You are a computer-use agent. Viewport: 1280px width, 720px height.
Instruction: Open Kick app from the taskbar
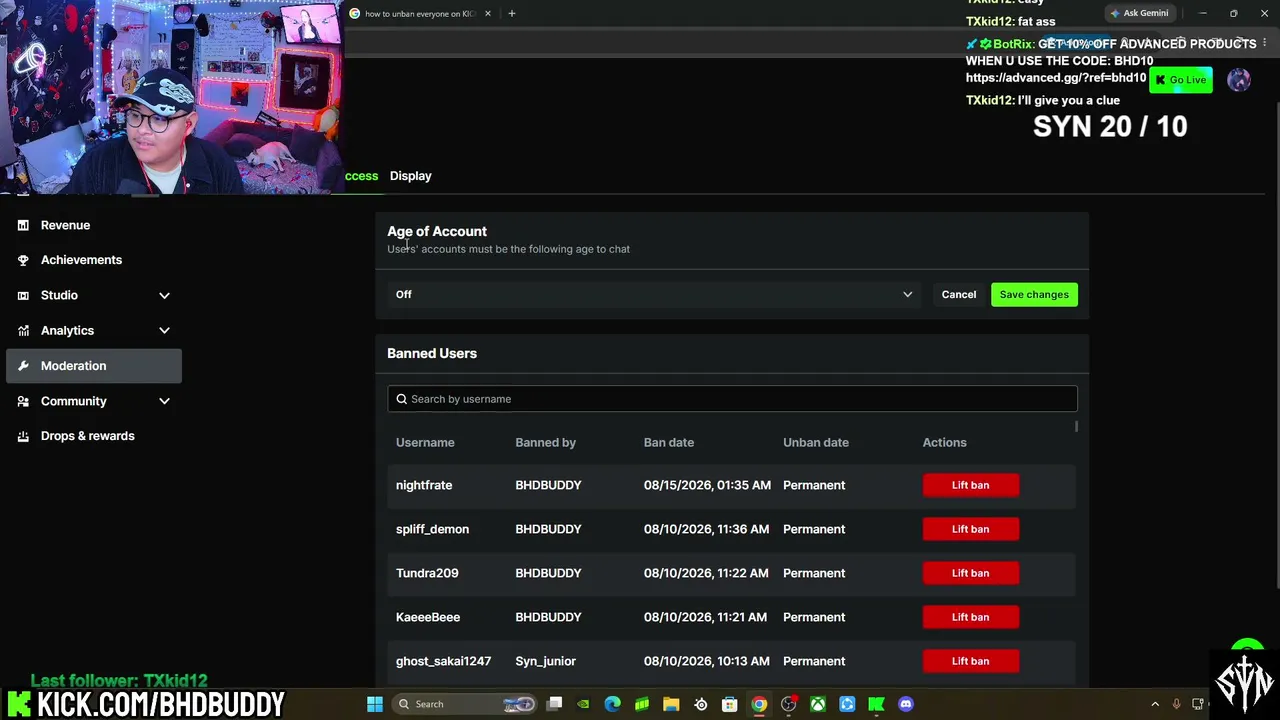point(876,704)
